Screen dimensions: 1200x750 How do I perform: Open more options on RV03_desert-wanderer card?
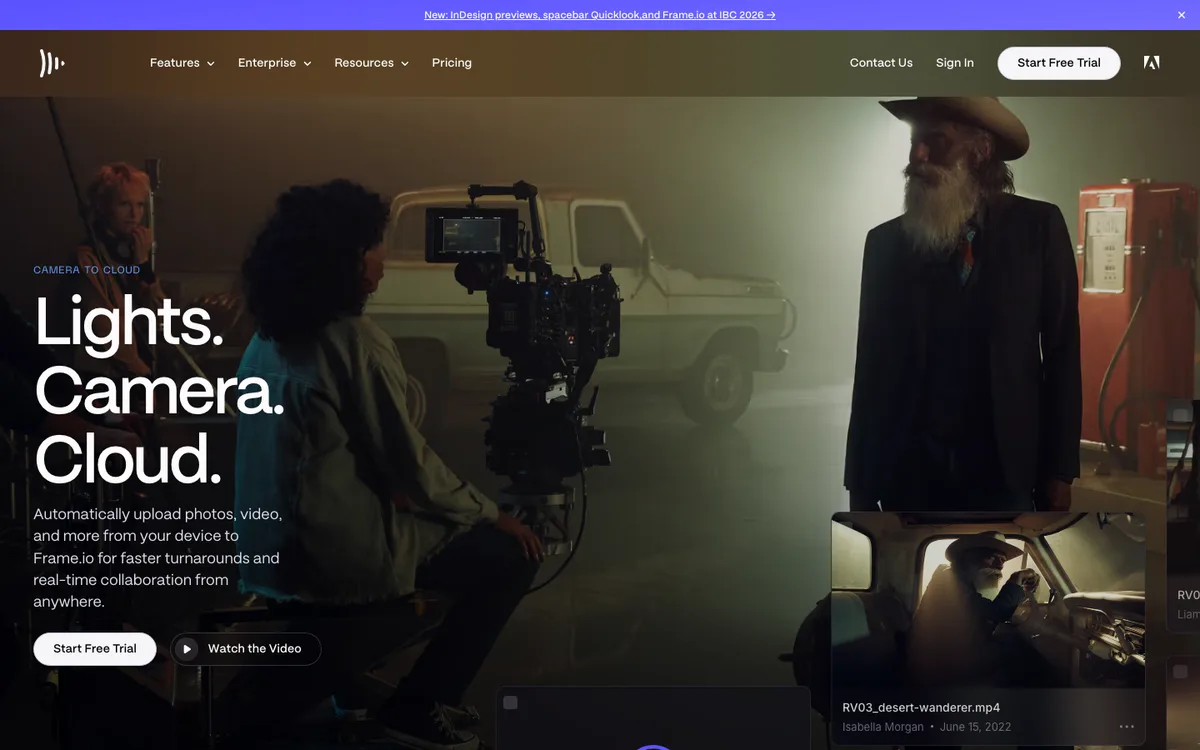(x=1127, y=727)
